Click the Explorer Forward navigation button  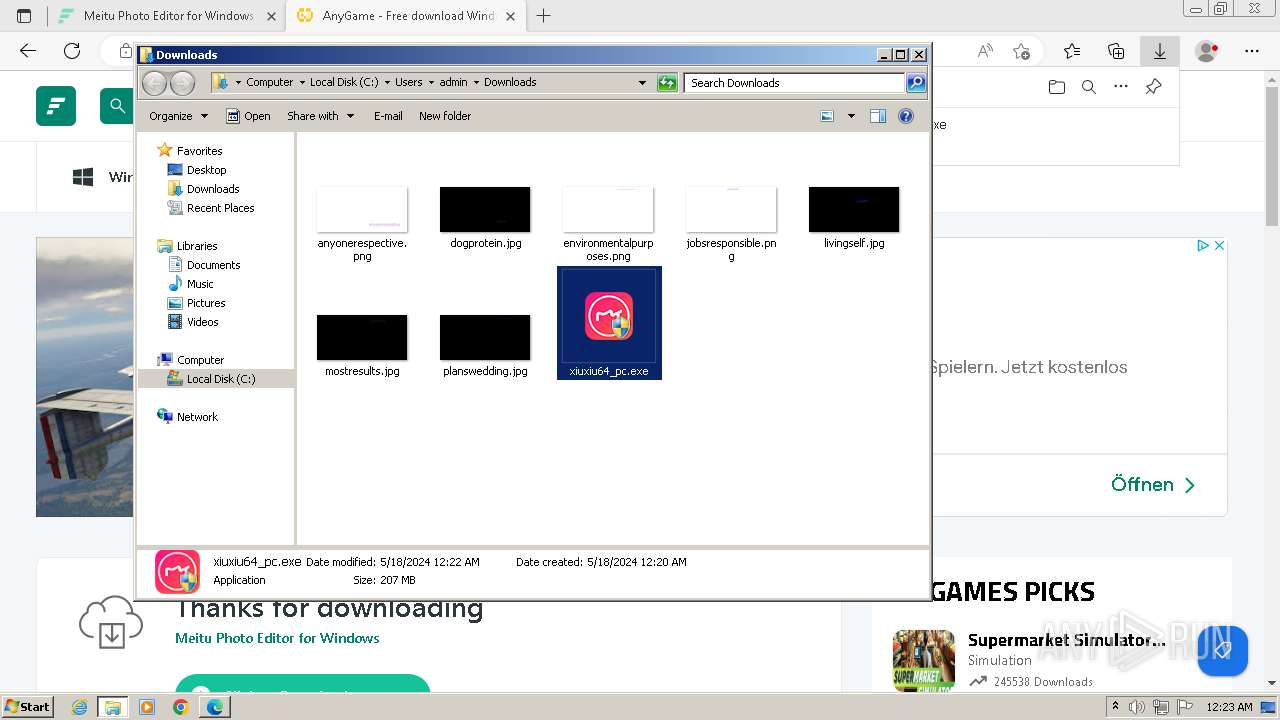tap(182, 83)
